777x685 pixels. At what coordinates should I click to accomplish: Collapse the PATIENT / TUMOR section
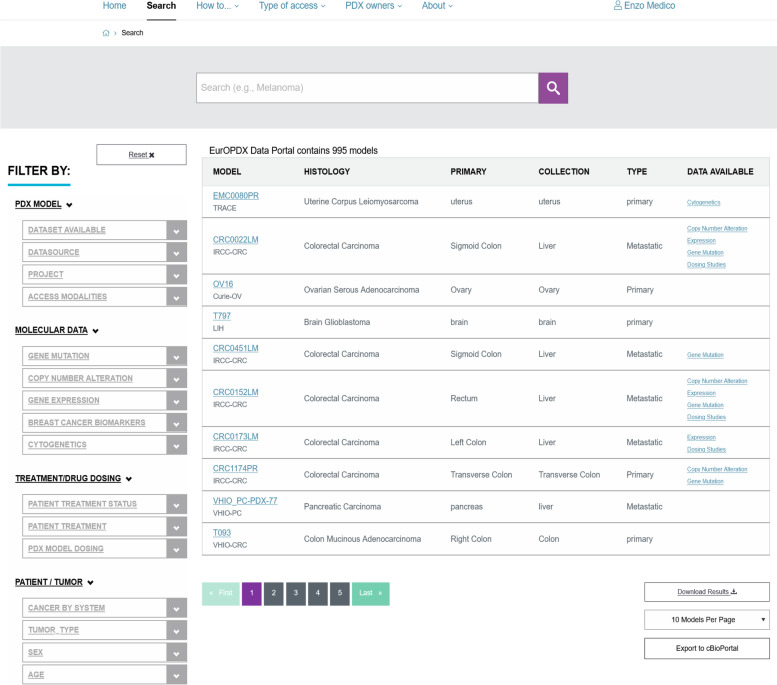54,582
